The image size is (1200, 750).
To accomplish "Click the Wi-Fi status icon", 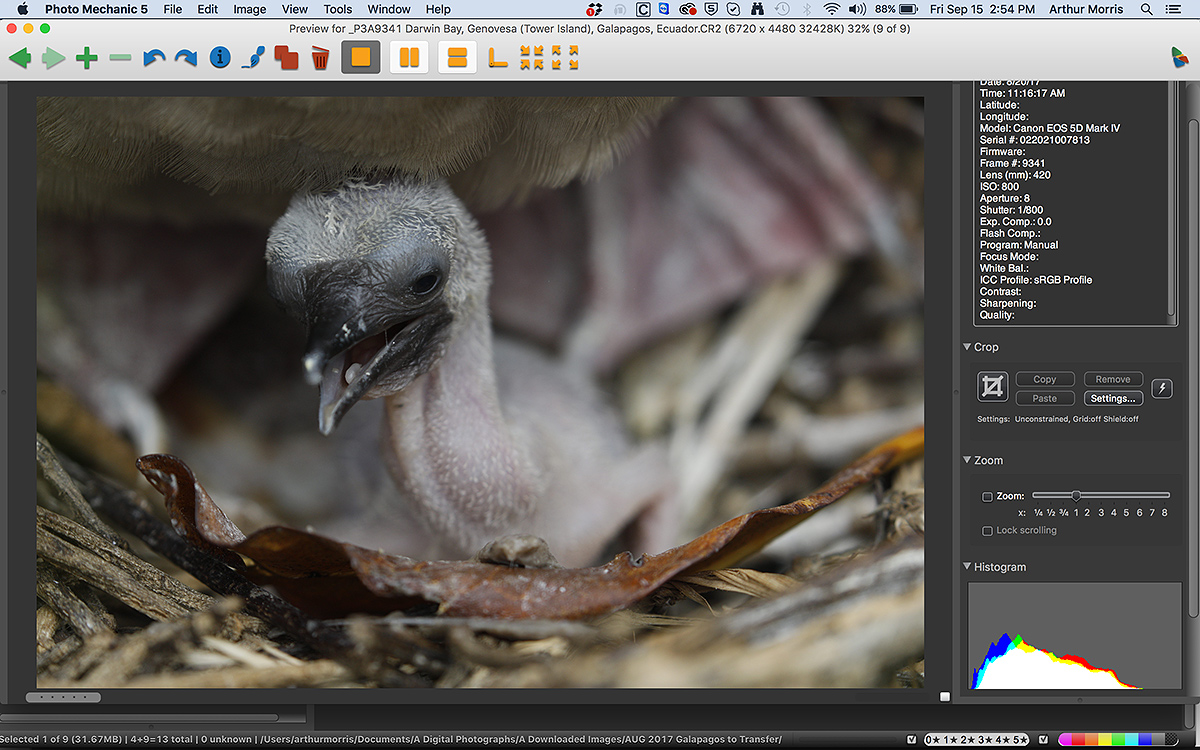I will (831, 9).
